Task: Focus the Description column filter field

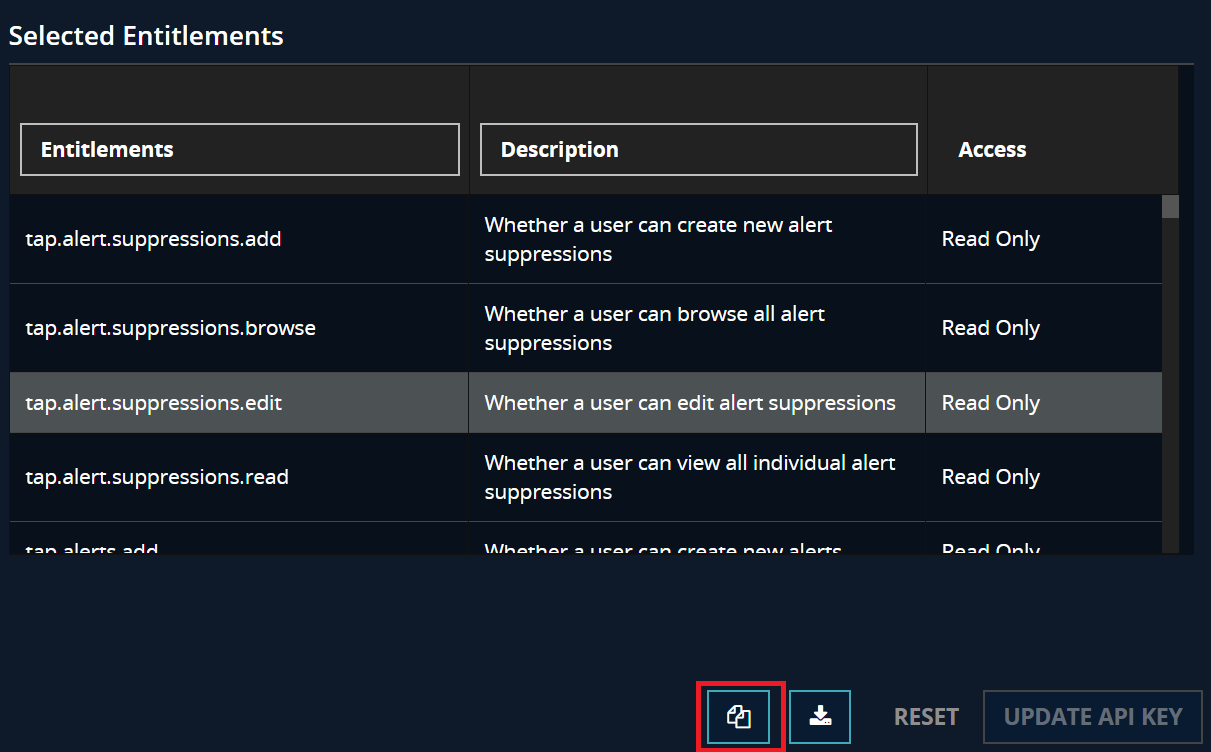Action: (698, 150)
